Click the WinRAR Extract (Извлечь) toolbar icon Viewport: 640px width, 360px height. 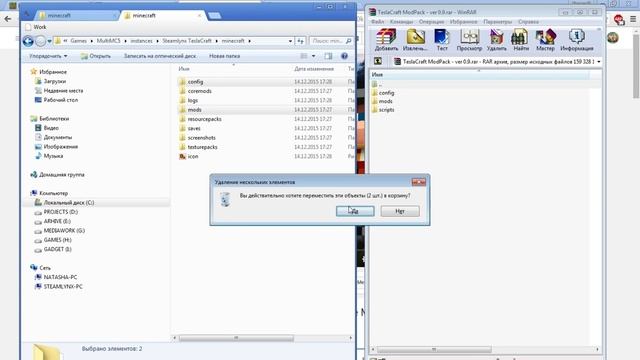(x=415, y=40)
